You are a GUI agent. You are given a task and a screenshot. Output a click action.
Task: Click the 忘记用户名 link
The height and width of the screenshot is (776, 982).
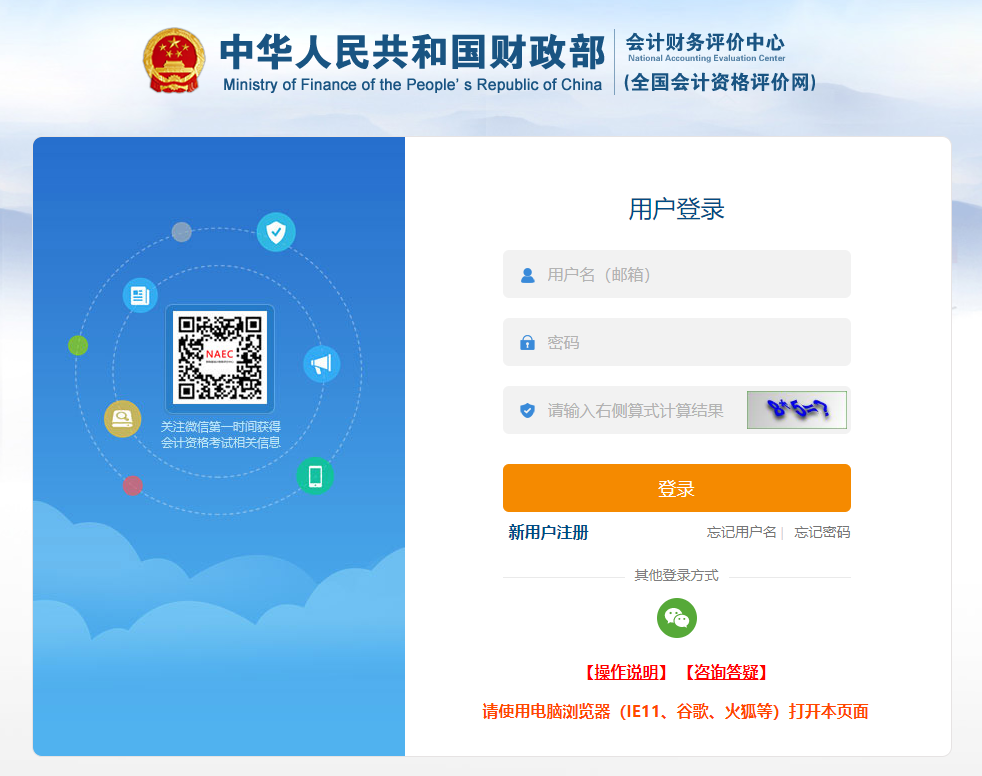tap(742, 532)
